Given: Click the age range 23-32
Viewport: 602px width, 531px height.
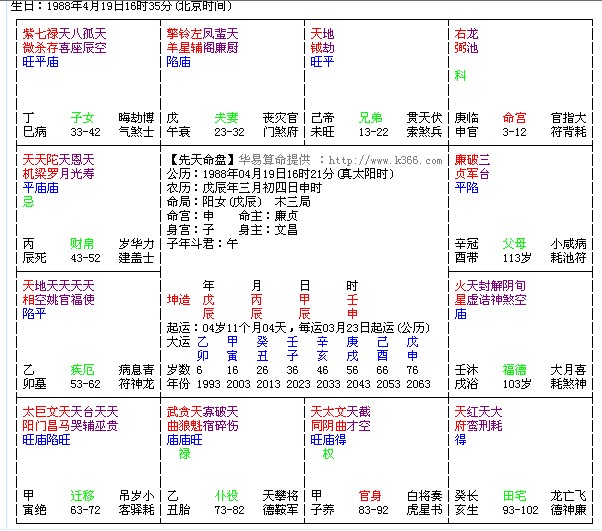Looking at the screenshot, I should click(x=229, y=132).
